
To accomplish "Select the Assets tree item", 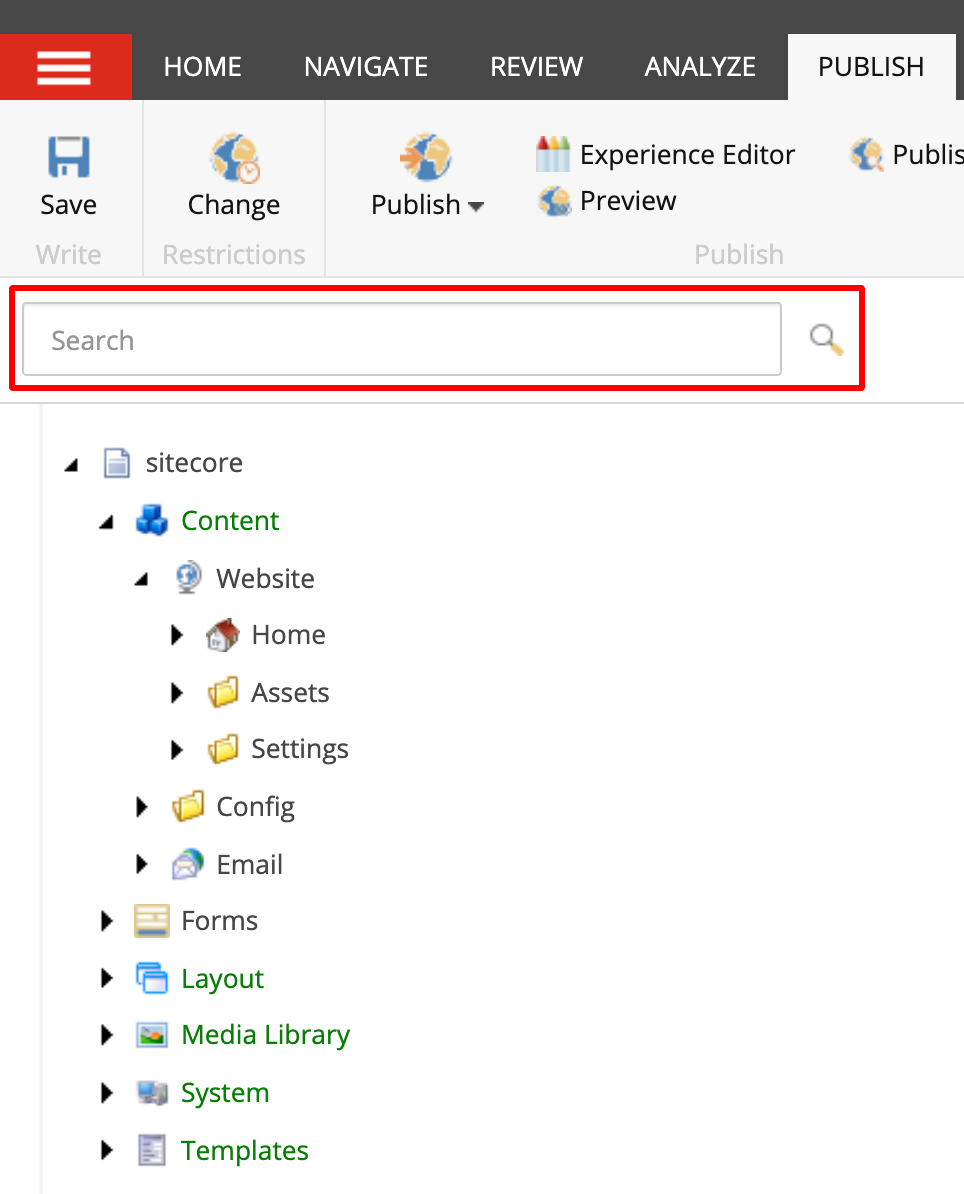I will pyautogui.click(x=290, y=693).
